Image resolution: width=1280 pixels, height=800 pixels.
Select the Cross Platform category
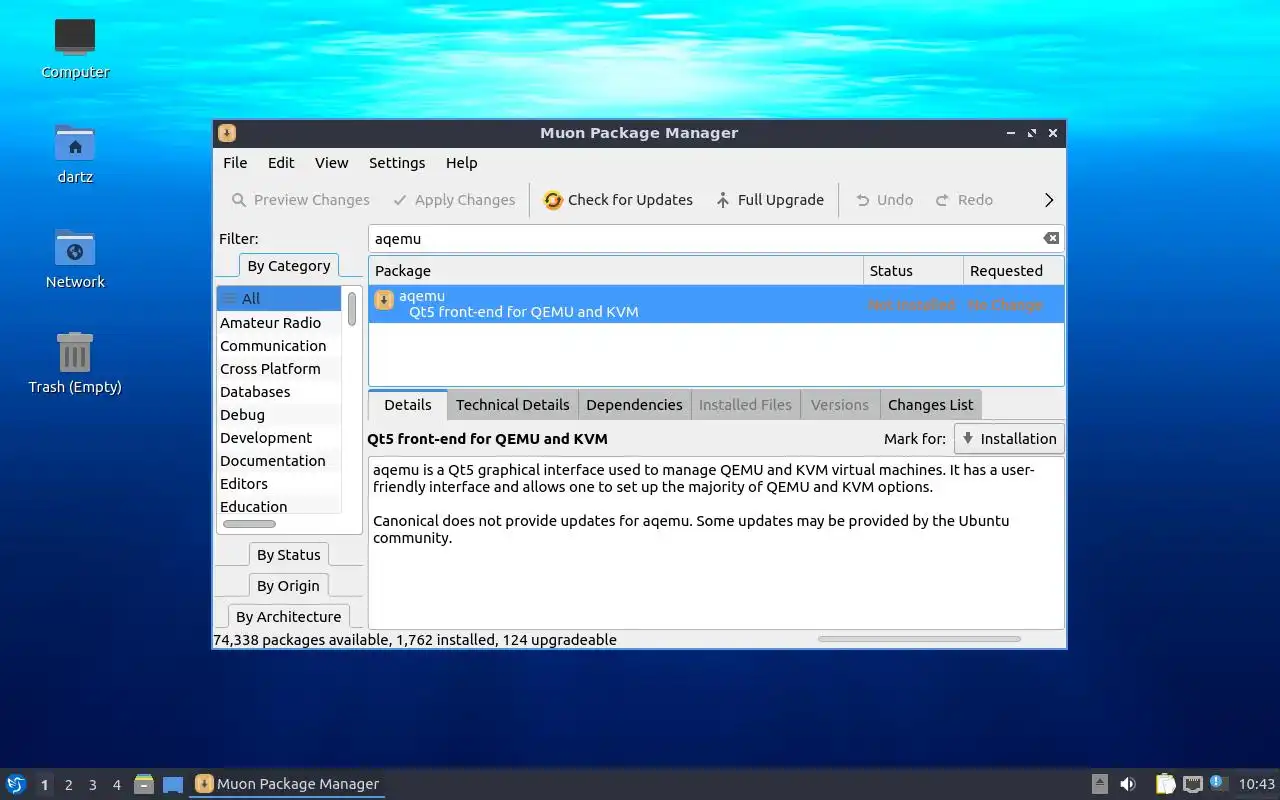pos(279,369)
